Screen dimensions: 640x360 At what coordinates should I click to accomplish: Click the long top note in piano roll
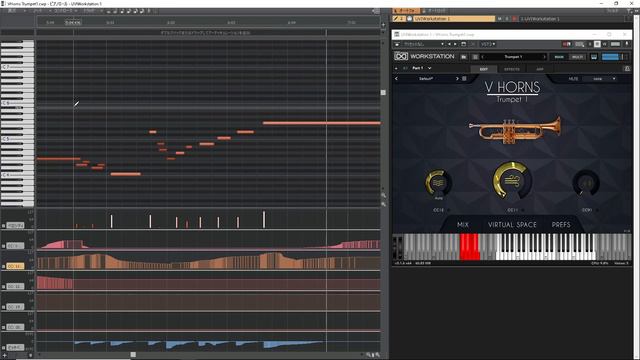pos(322,123)
